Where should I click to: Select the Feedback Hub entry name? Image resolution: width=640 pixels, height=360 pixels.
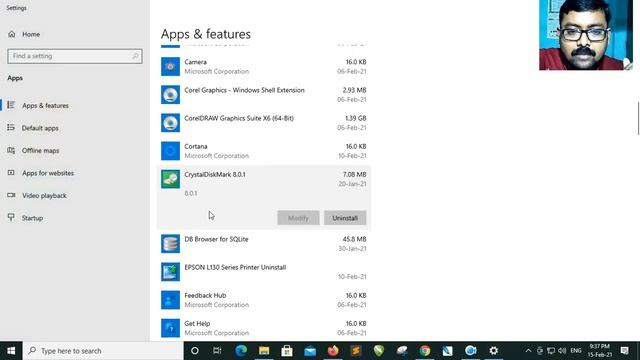[205, 296]
